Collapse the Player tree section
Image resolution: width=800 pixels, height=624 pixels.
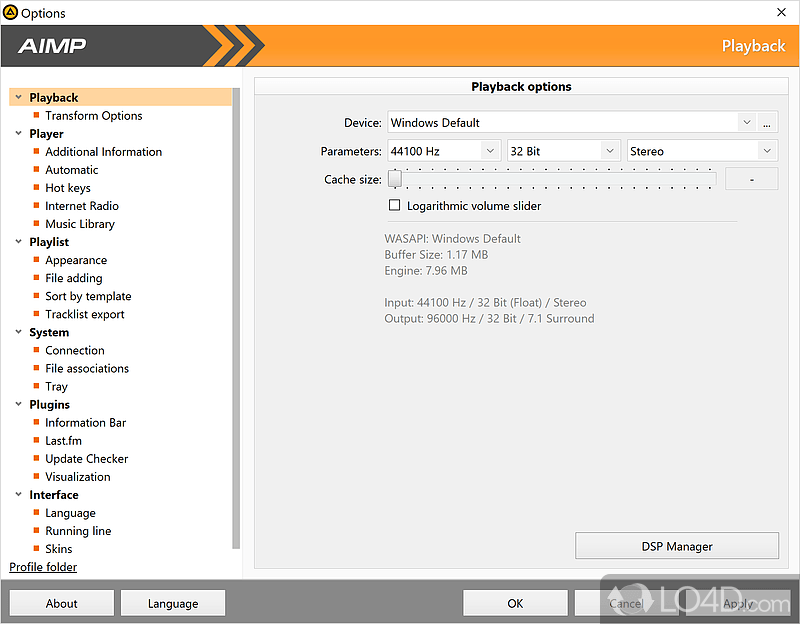18,133
